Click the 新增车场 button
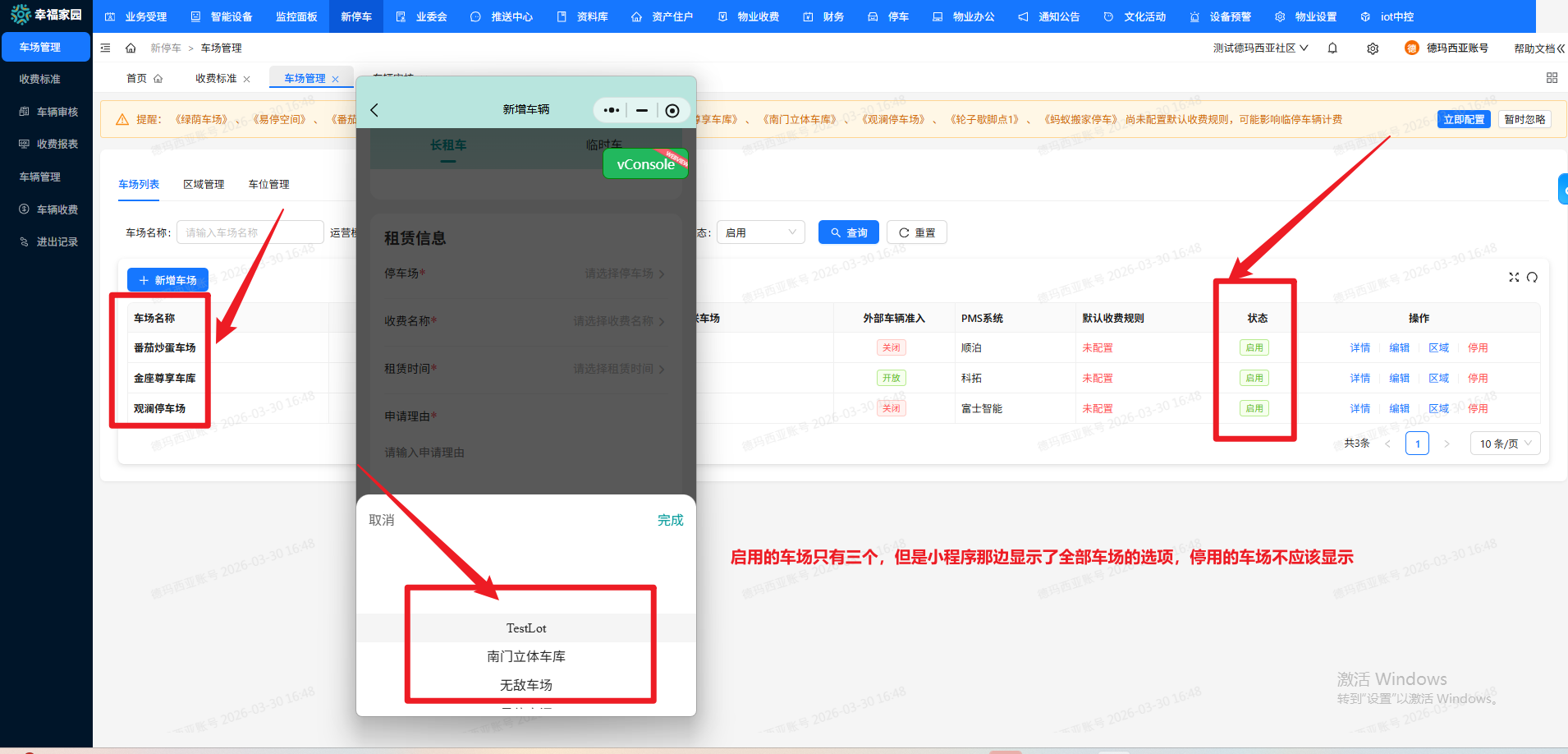 (167, 280)
